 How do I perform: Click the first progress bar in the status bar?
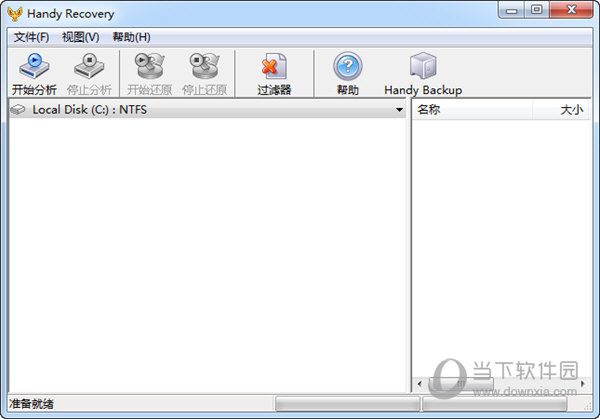point(347,404)
